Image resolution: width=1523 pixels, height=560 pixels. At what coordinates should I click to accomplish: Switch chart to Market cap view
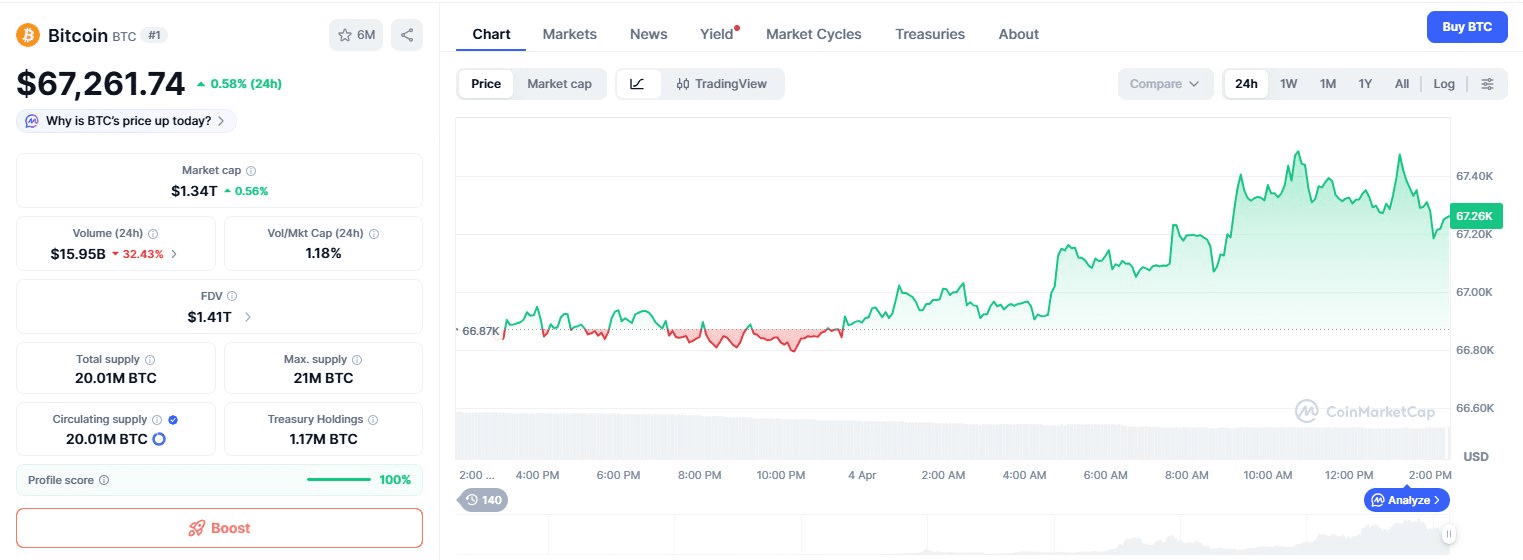(559, 84)
